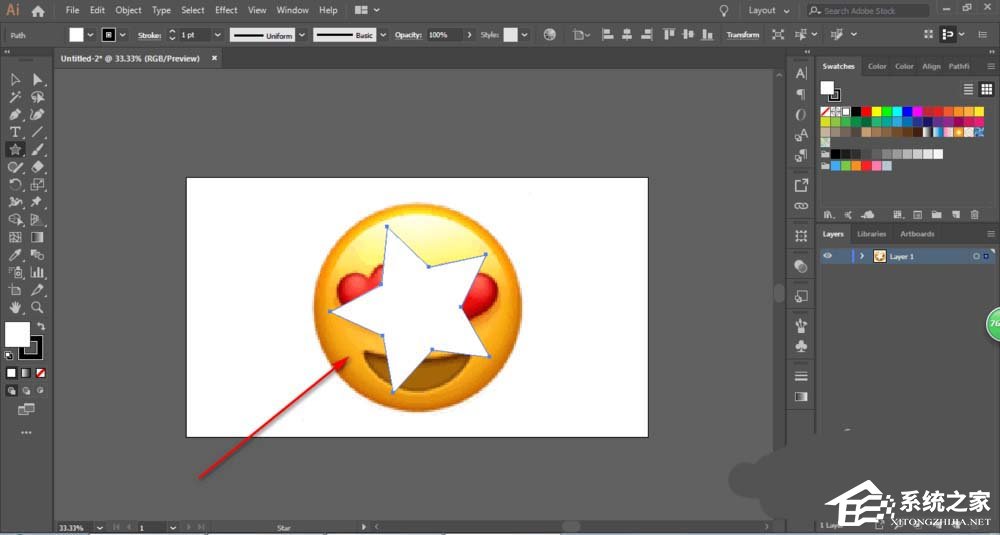Click the Home icon in the top bar

tap(38, 11)
